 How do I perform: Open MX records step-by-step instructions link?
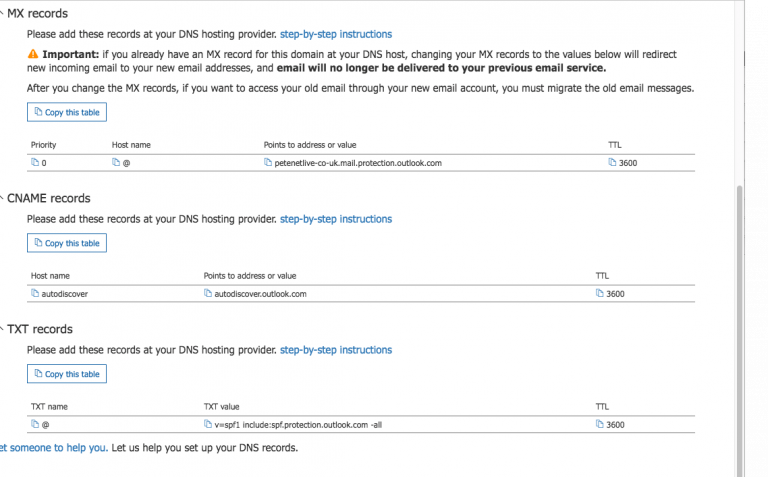click(336, 34)
